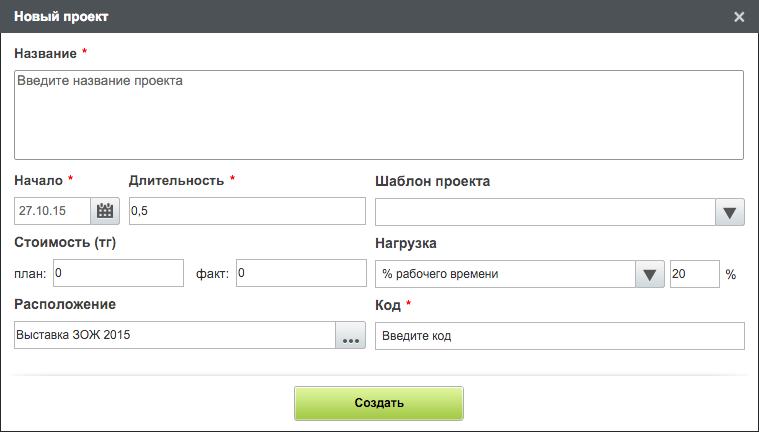The width and height of the screenshot is (759, 432).
Task: Open the Нагрузка dropdown arrow
Action: pos(650,274)
